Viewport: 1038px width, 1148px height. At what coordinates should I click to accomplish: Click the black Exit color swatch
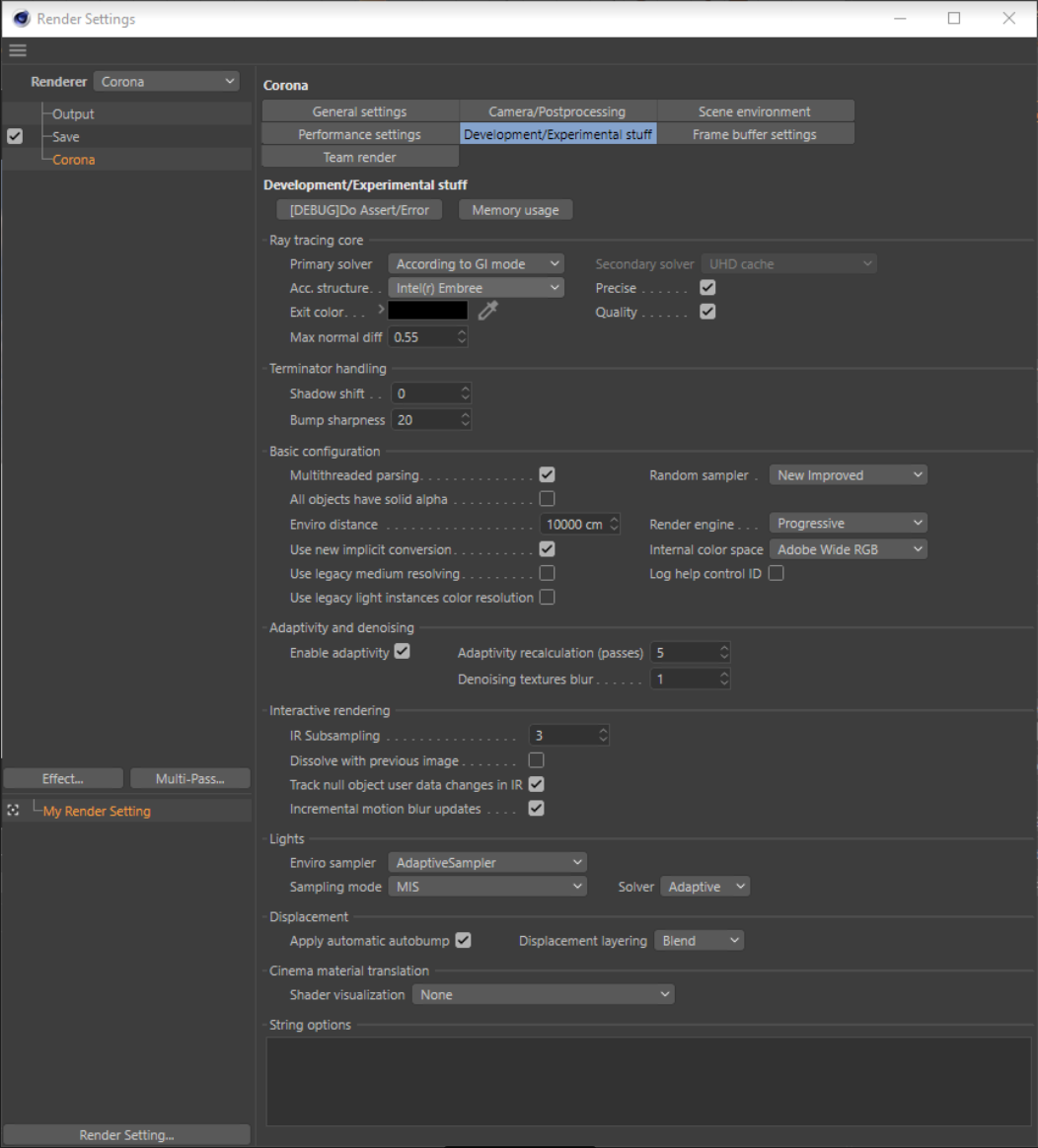[x=428, y=311]
